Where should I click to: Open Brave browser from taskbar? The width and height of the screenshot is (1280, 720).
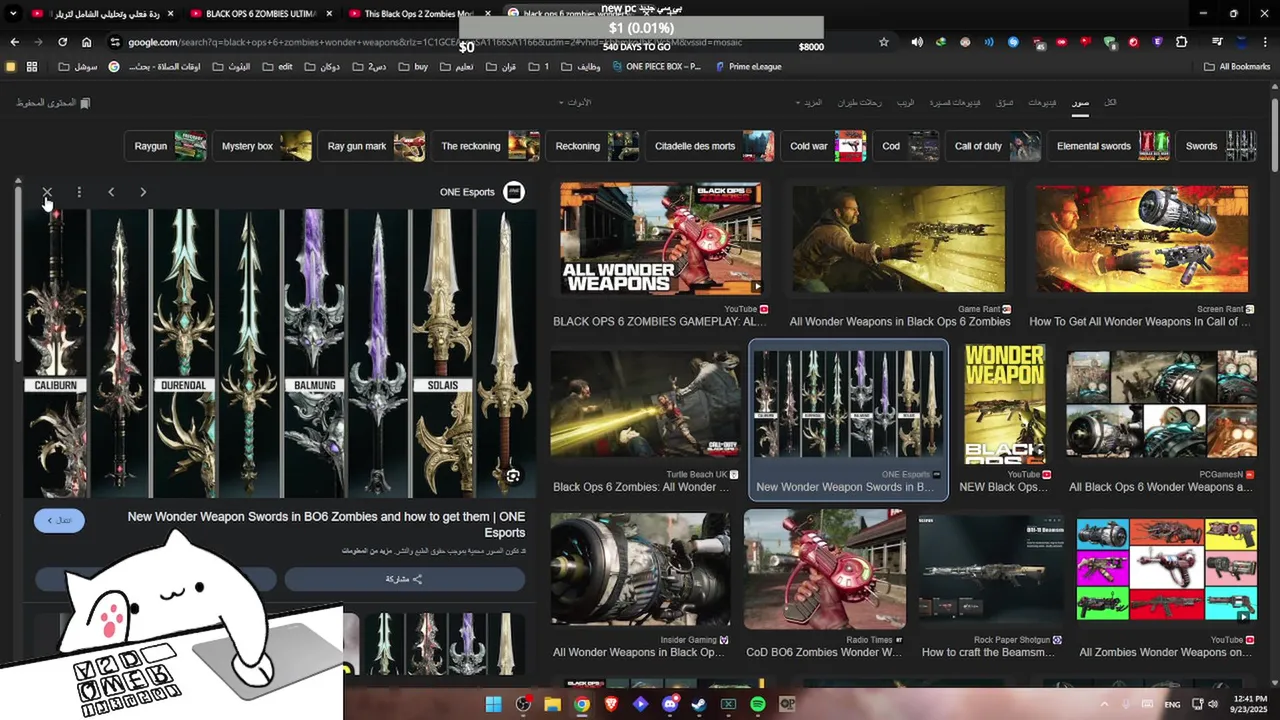(x=611, y=704)
